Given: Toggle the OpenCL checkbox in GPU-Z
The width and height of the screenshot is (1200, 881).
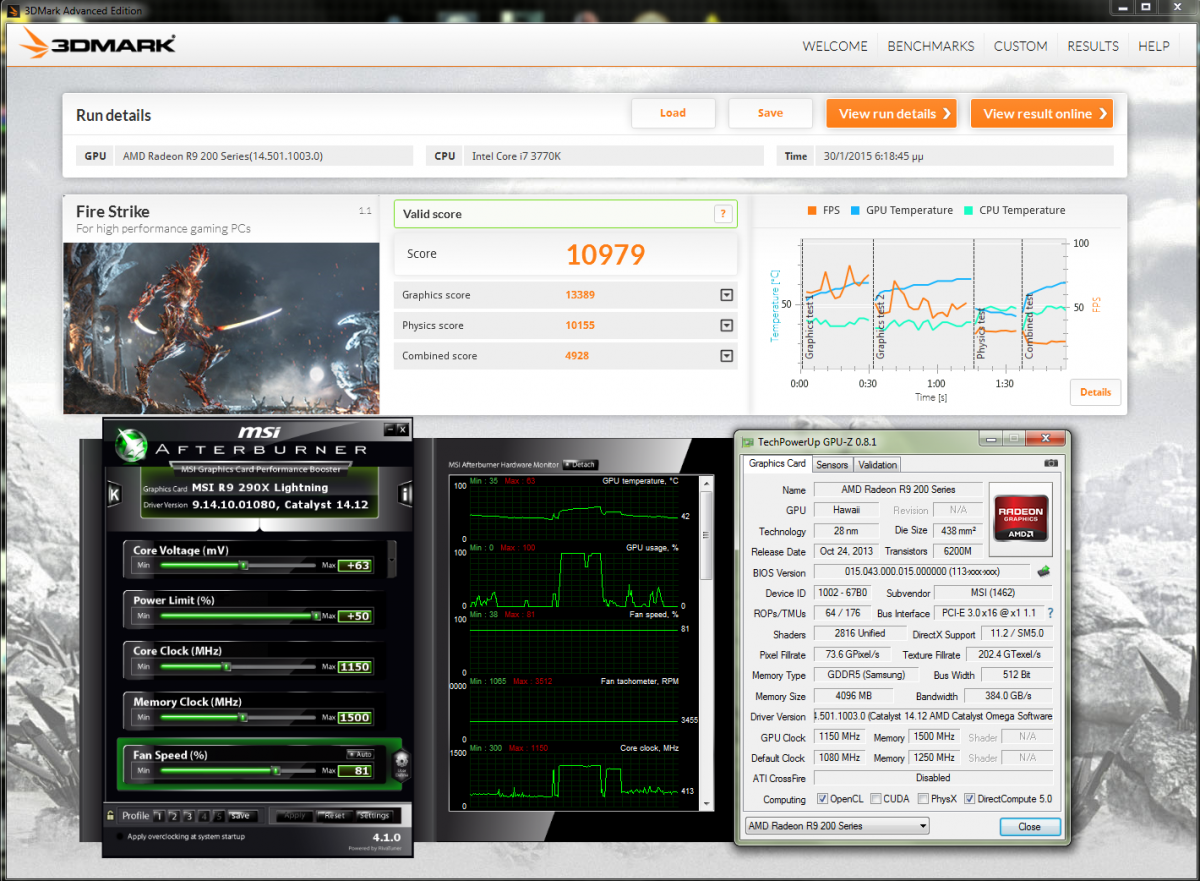Looking at the screenshot, I should tap(823, 799).
